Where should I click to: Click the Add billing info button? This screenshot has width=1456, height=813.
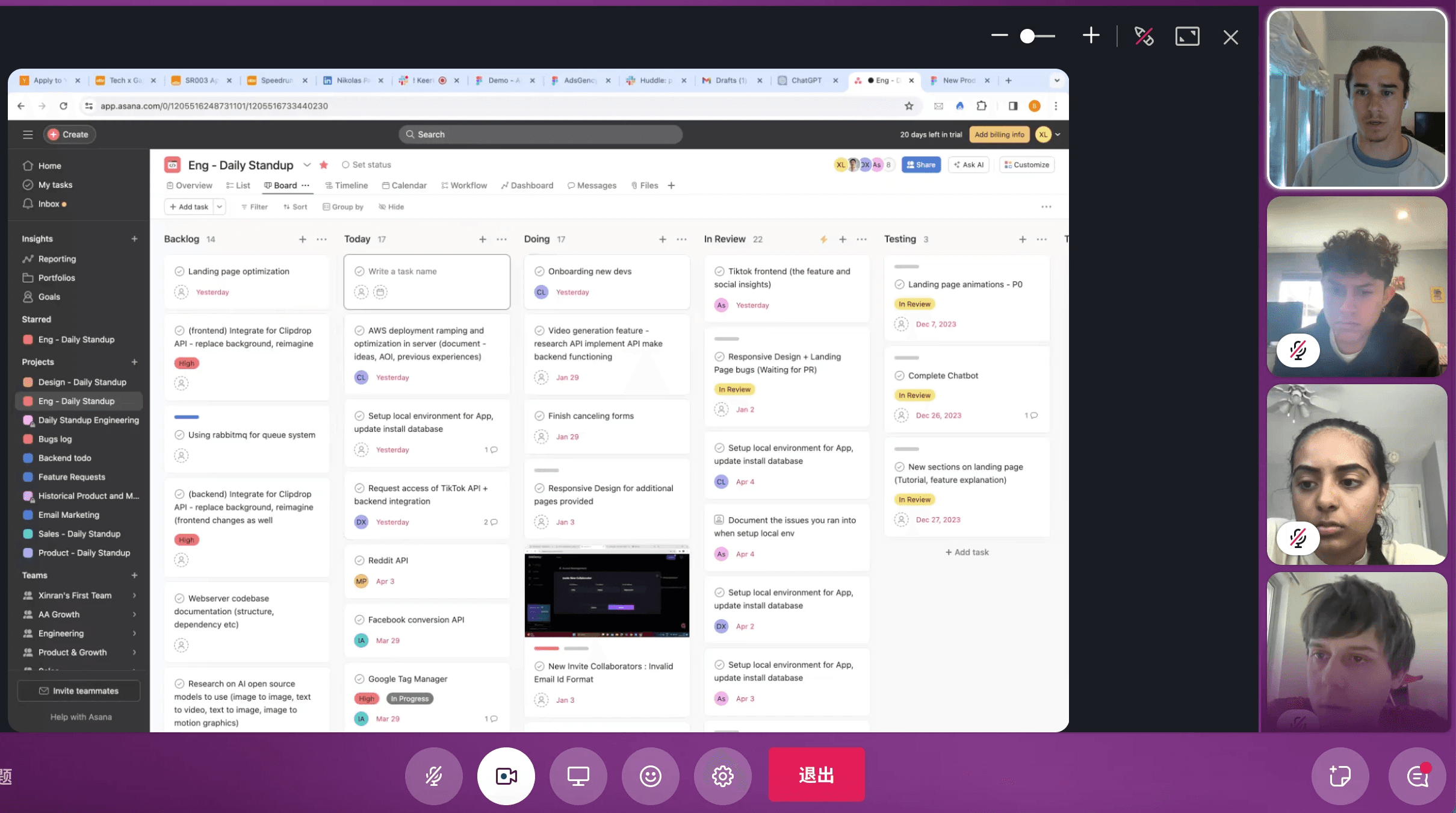pyautogui.click(x=999, y=134)
